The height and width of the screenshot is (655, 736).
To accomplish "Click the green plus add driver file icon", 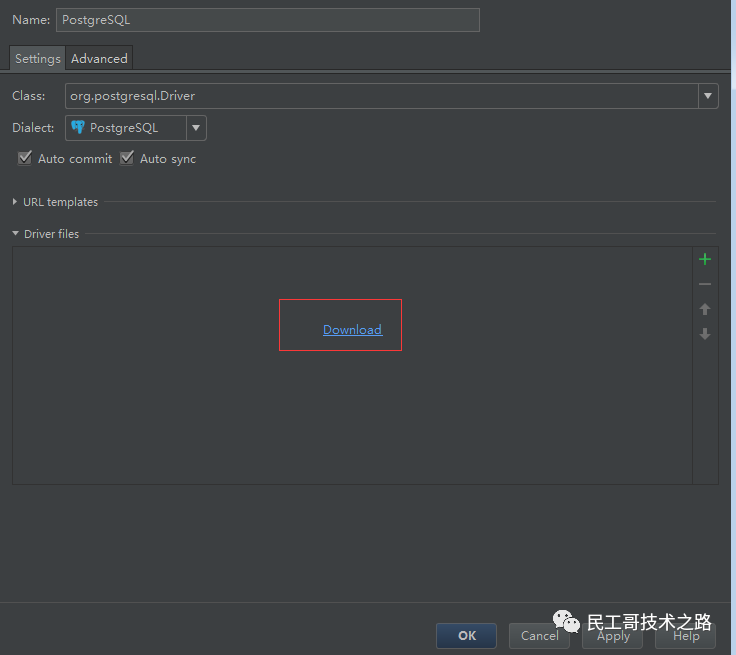I will (x=705, y=259).
